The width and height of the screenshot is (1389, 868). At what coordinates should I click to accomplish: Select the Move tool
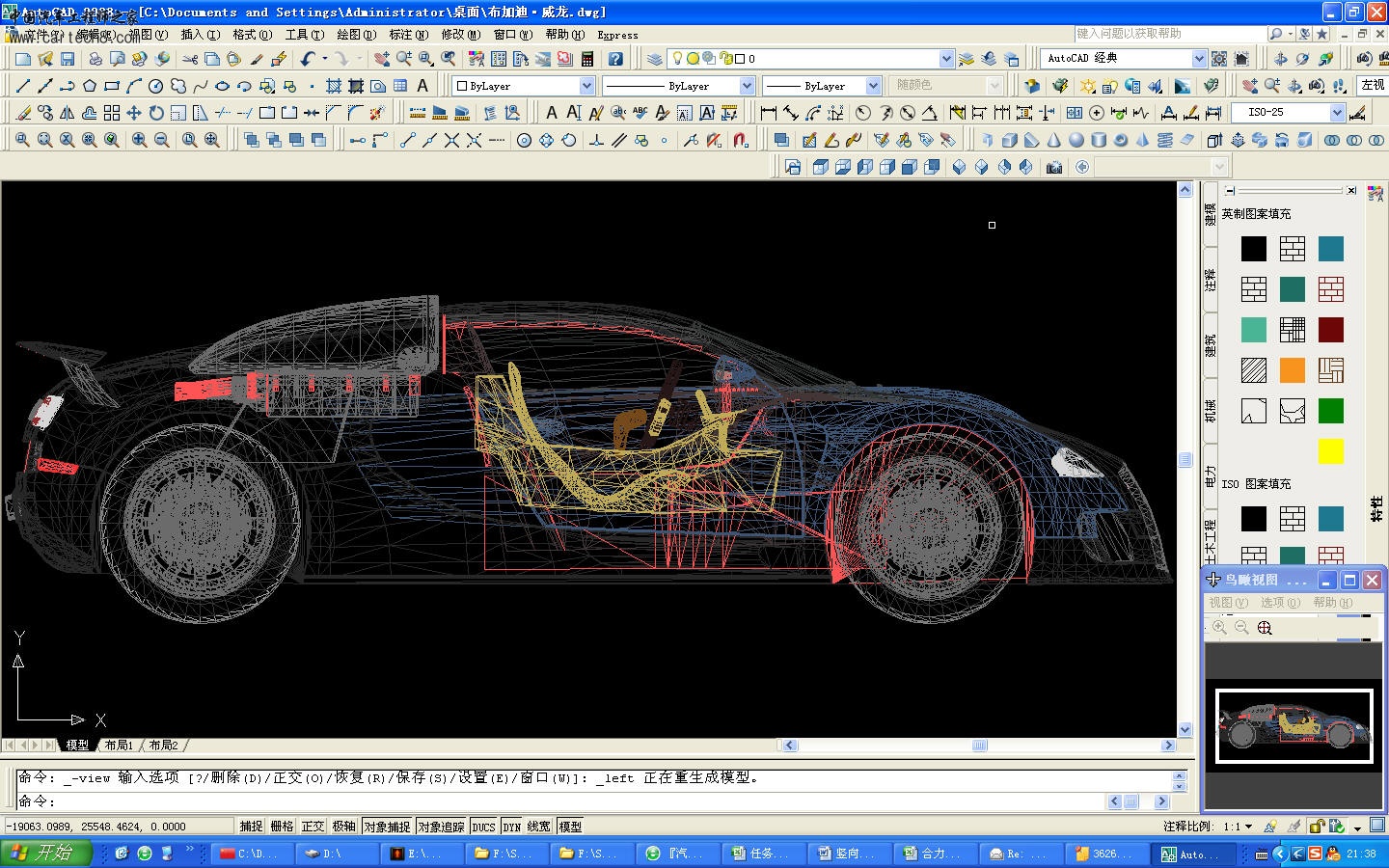click(134, 113)
